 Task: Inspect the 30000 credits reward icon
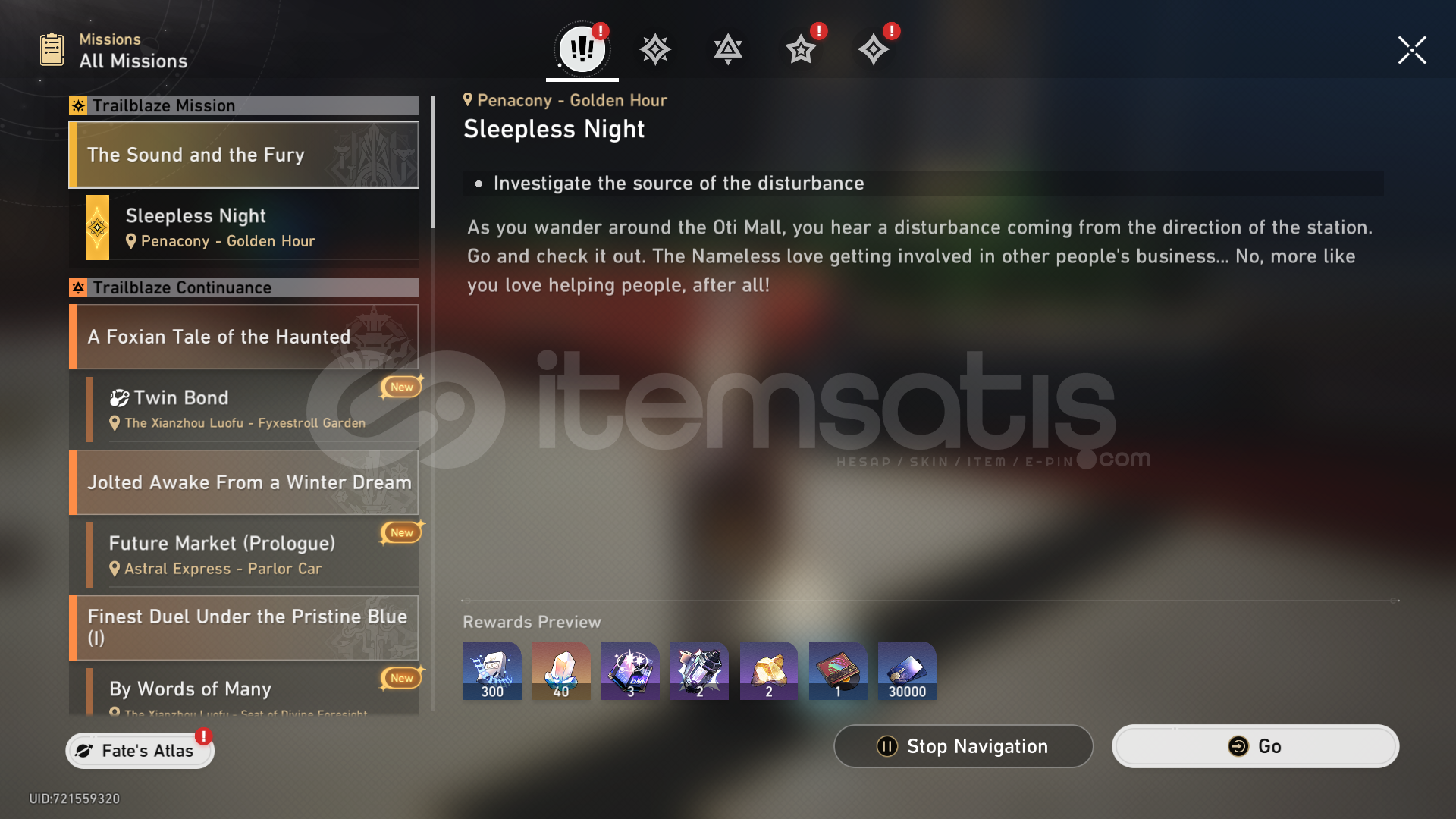point(907,670)
